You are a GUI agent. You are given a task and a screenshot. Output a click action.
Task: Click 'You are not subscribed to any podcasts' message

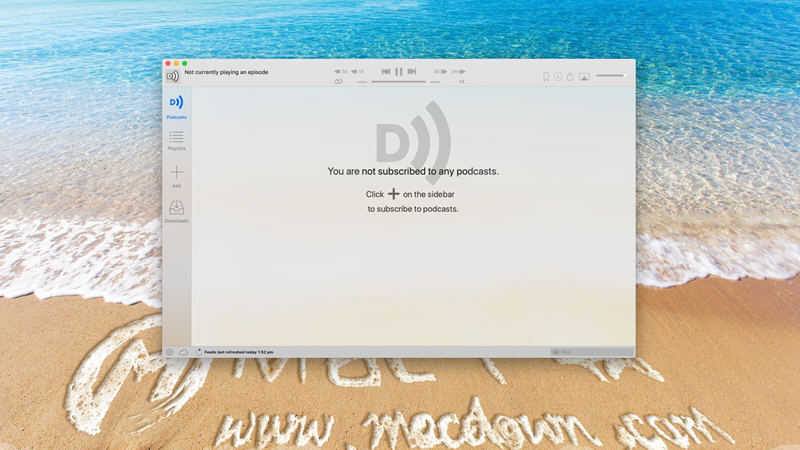coord(413,171)
